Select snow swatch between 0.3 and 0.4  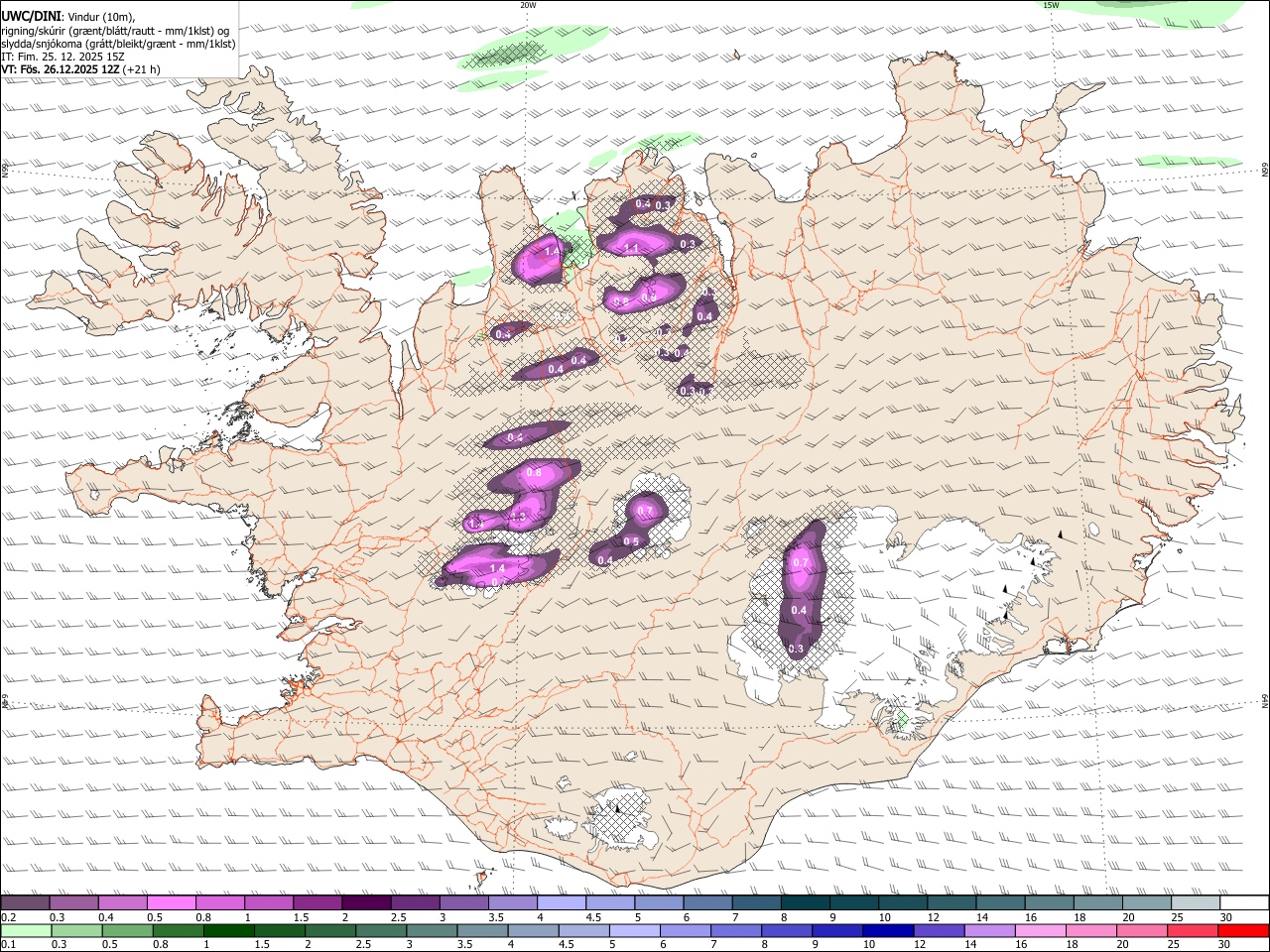(73, 903)
